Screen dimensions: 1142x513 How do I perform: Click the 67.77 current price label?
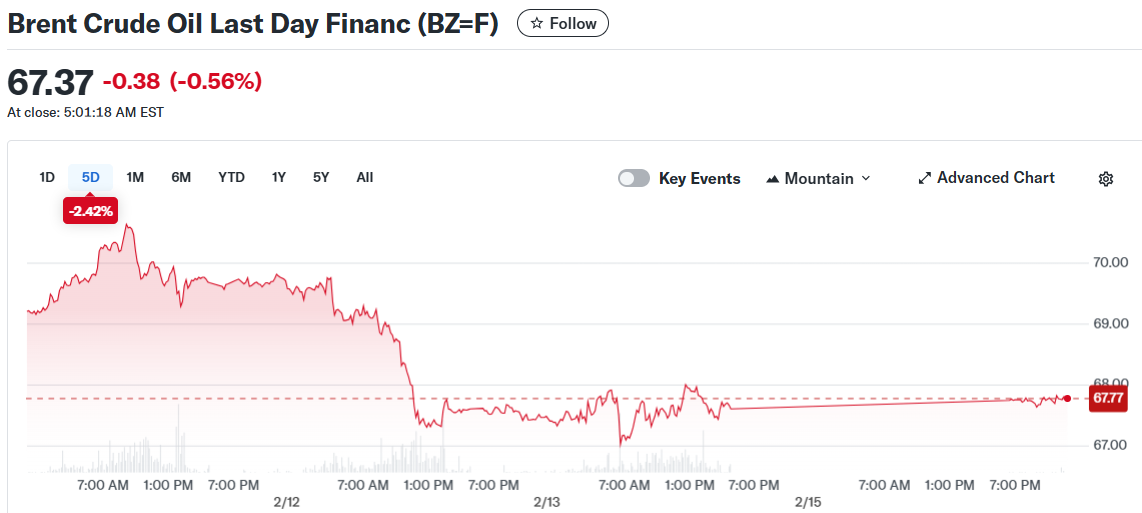[x=1108, y=398]
